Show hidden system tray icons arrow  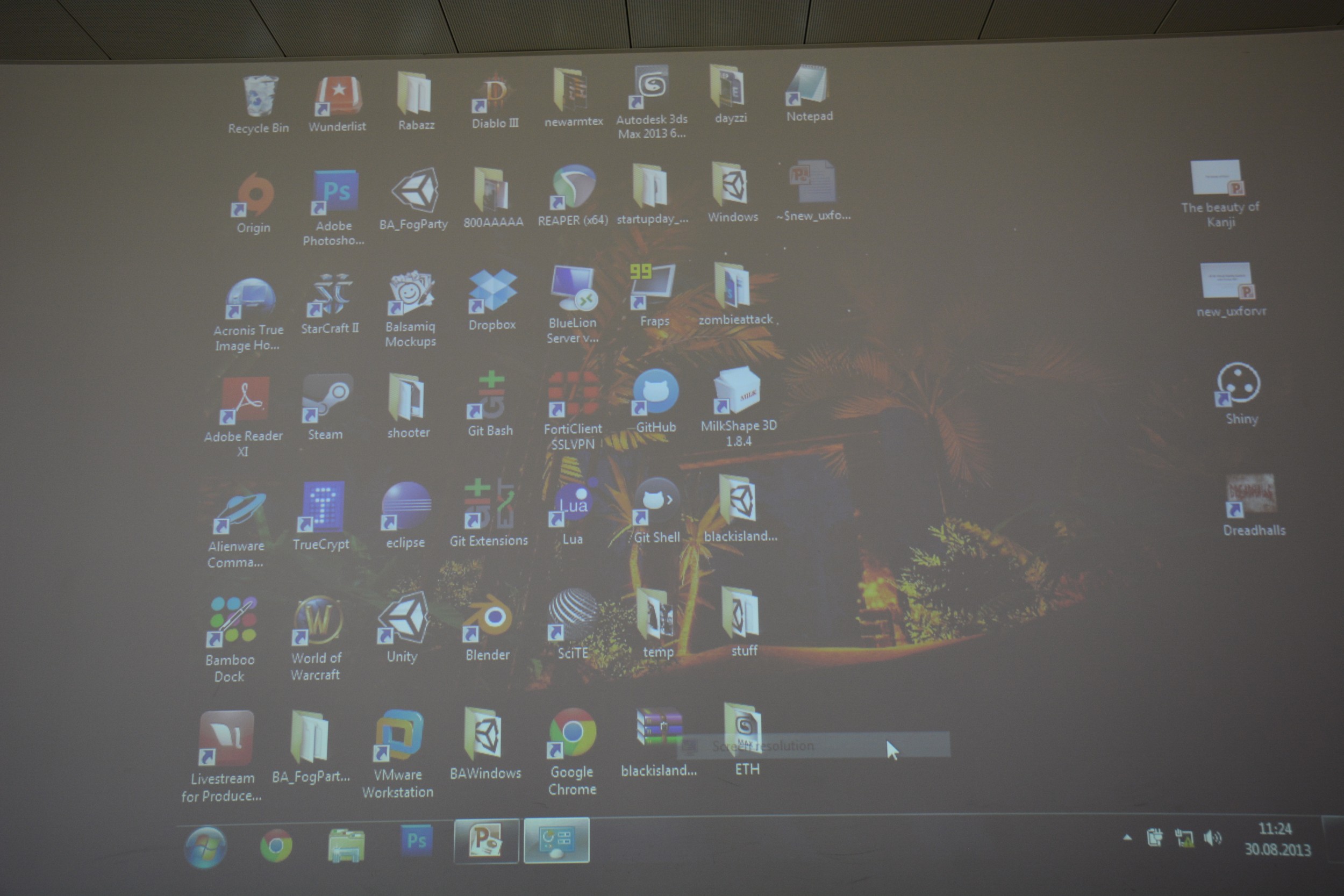(x=1127, y=838)
